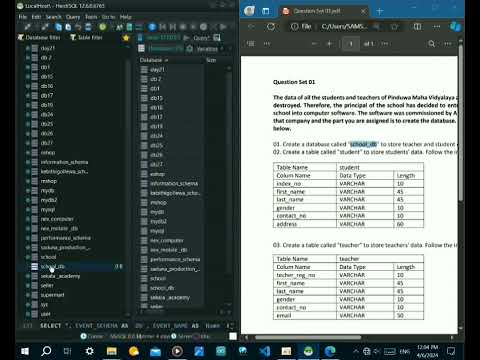Screen dimensions: 480x360
Task: Click the PDF vertical scrollbar
Action: (x=461, y=122)
